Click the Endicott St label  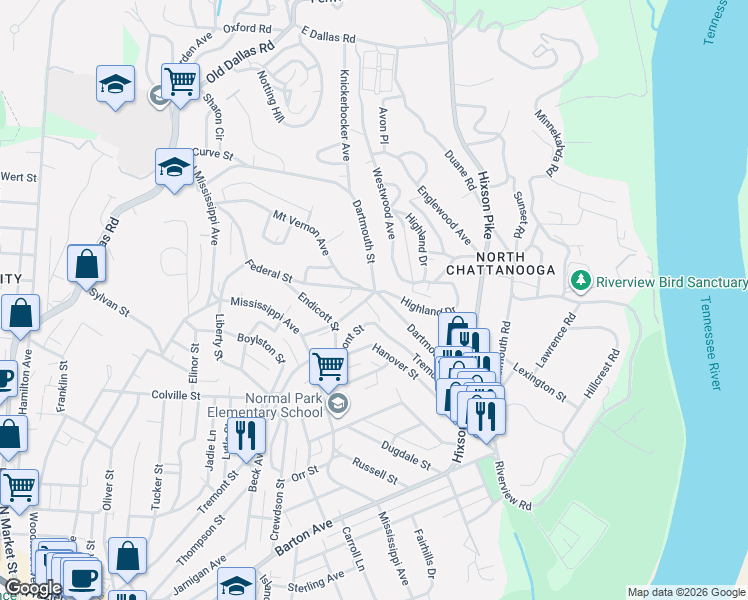point(318,311)
